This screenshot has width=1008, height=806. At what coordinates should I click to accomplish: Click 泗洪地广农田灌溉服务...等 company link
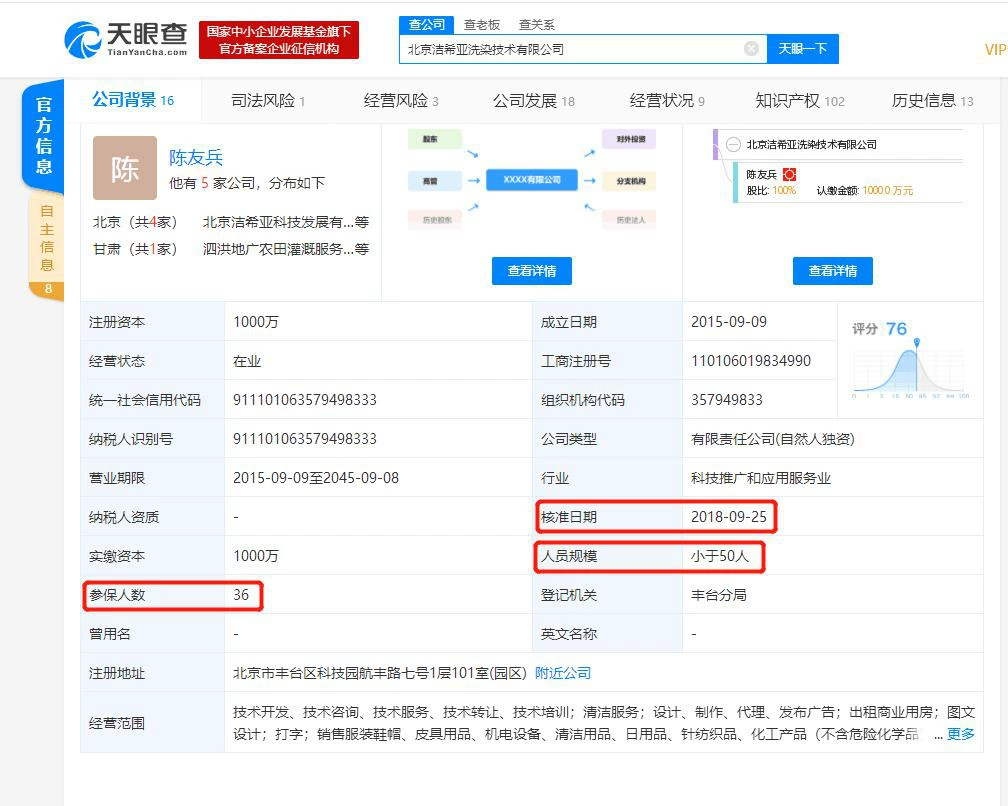[x=286, y=249]
